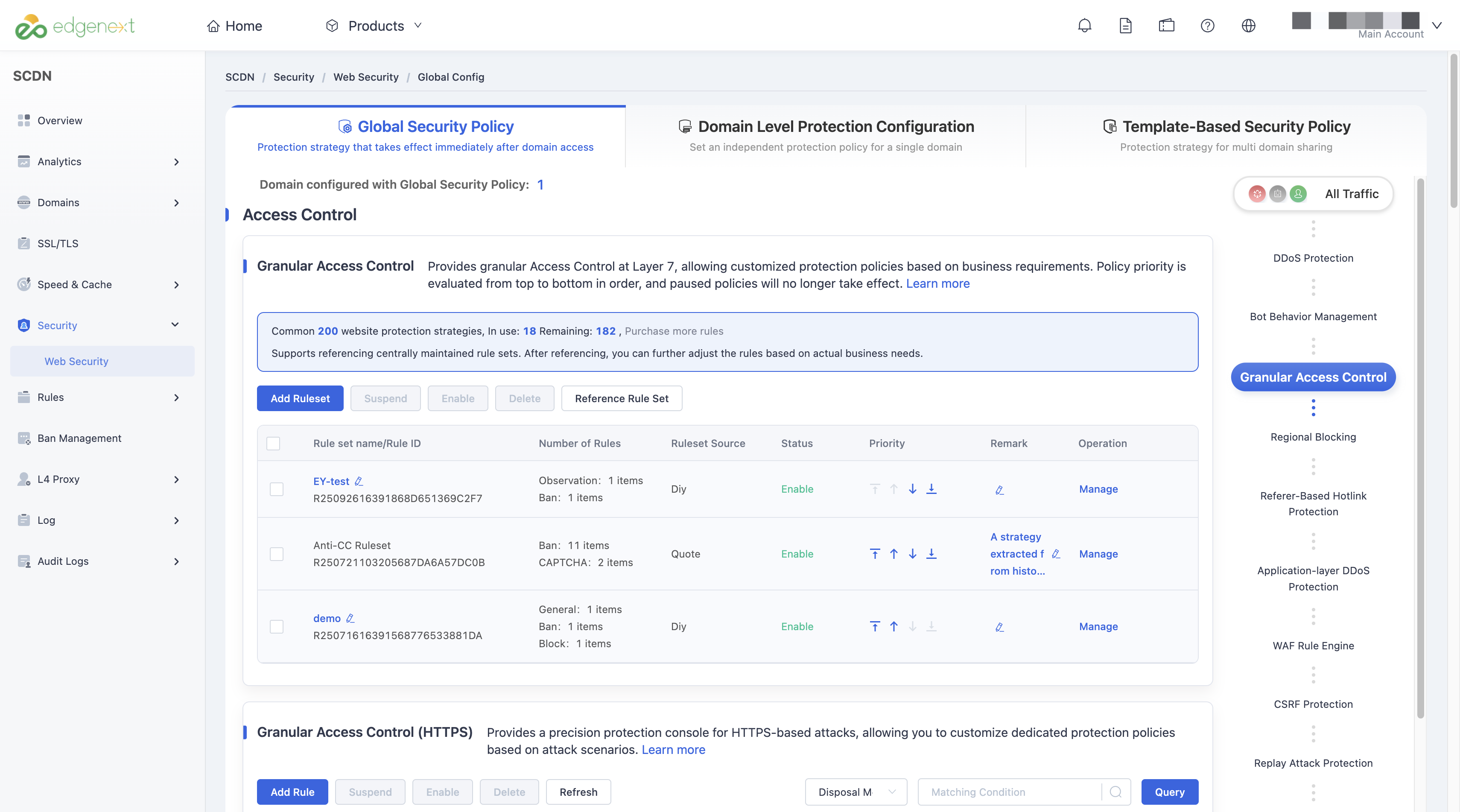The height and width of the screenshot is (812, 1460).
Task: Switch to Domain Level Protection Configuration tab
Action: (826, 136)
